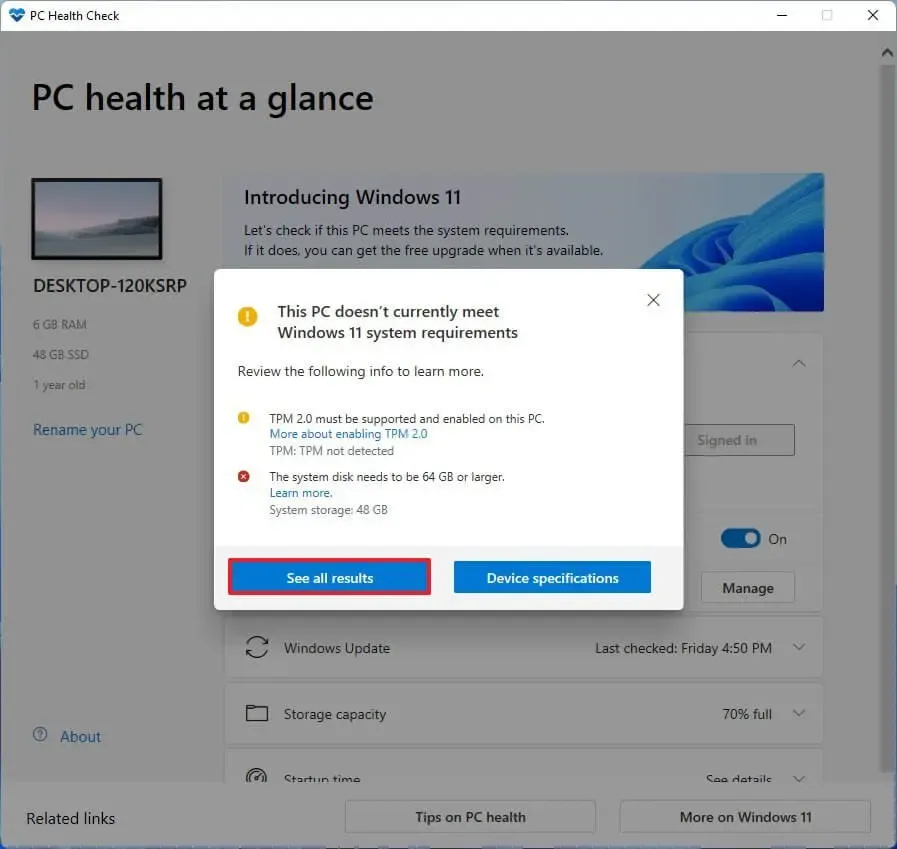The image size is (897, 849).
Task: Click the Storage capacity folder icon
Action: [257, 713]
